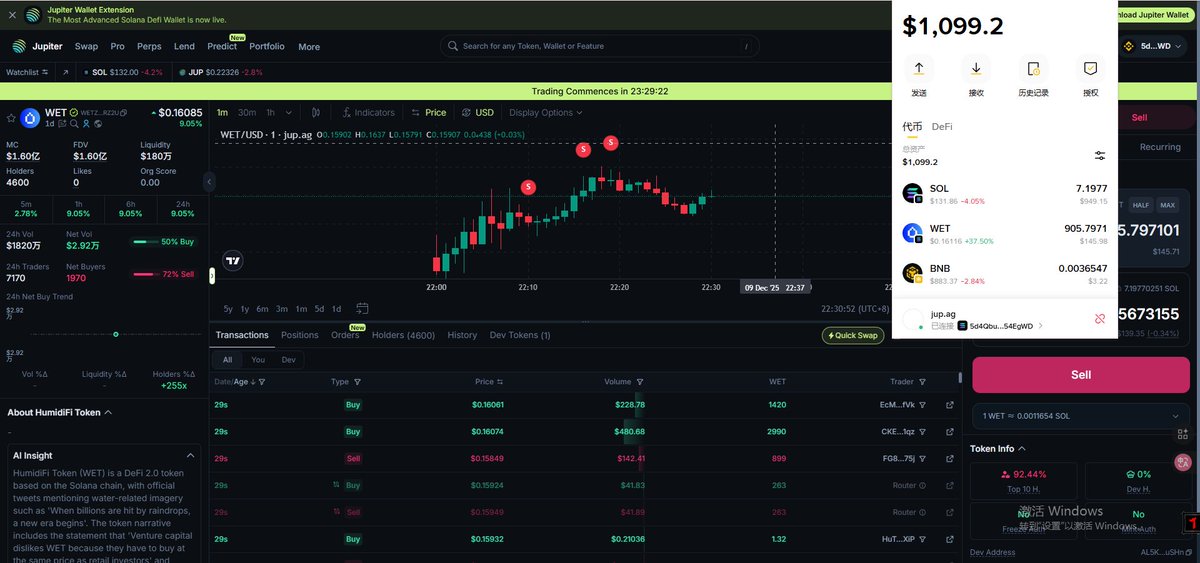This screenshot has width=1200, height=563.
Task: Switch to the Holders (4600) tab
Action: coord(403,335)
